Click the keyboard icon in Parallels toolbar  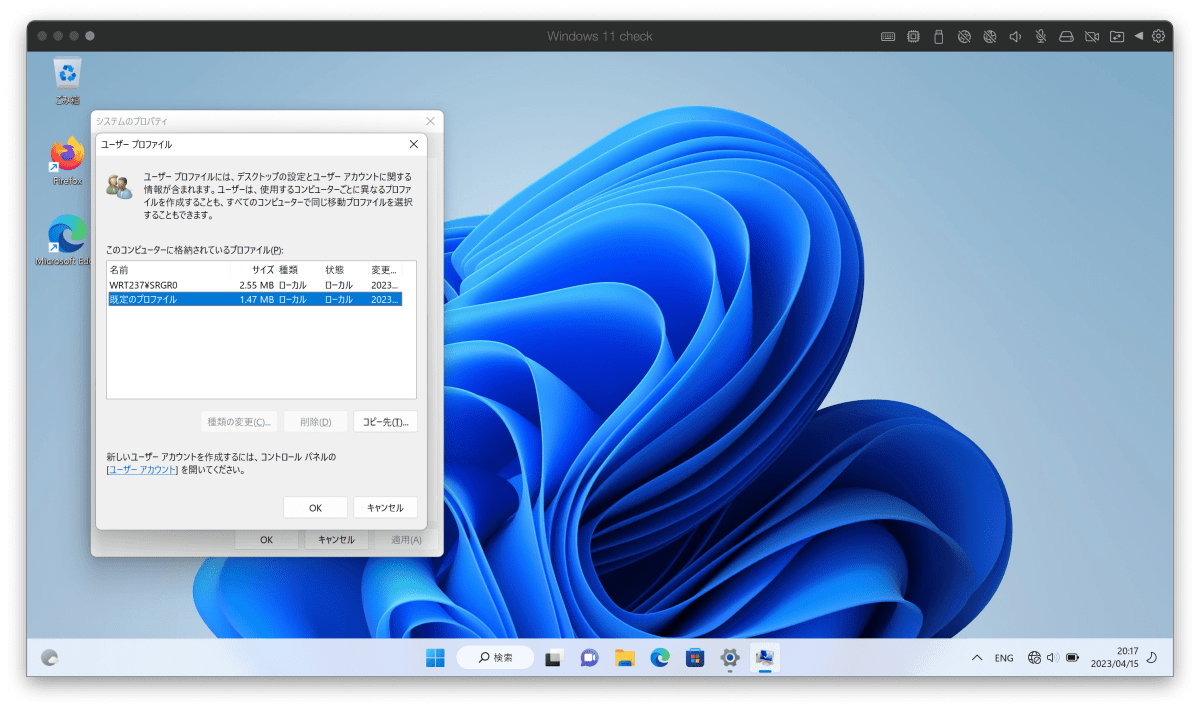pos(888,36)
